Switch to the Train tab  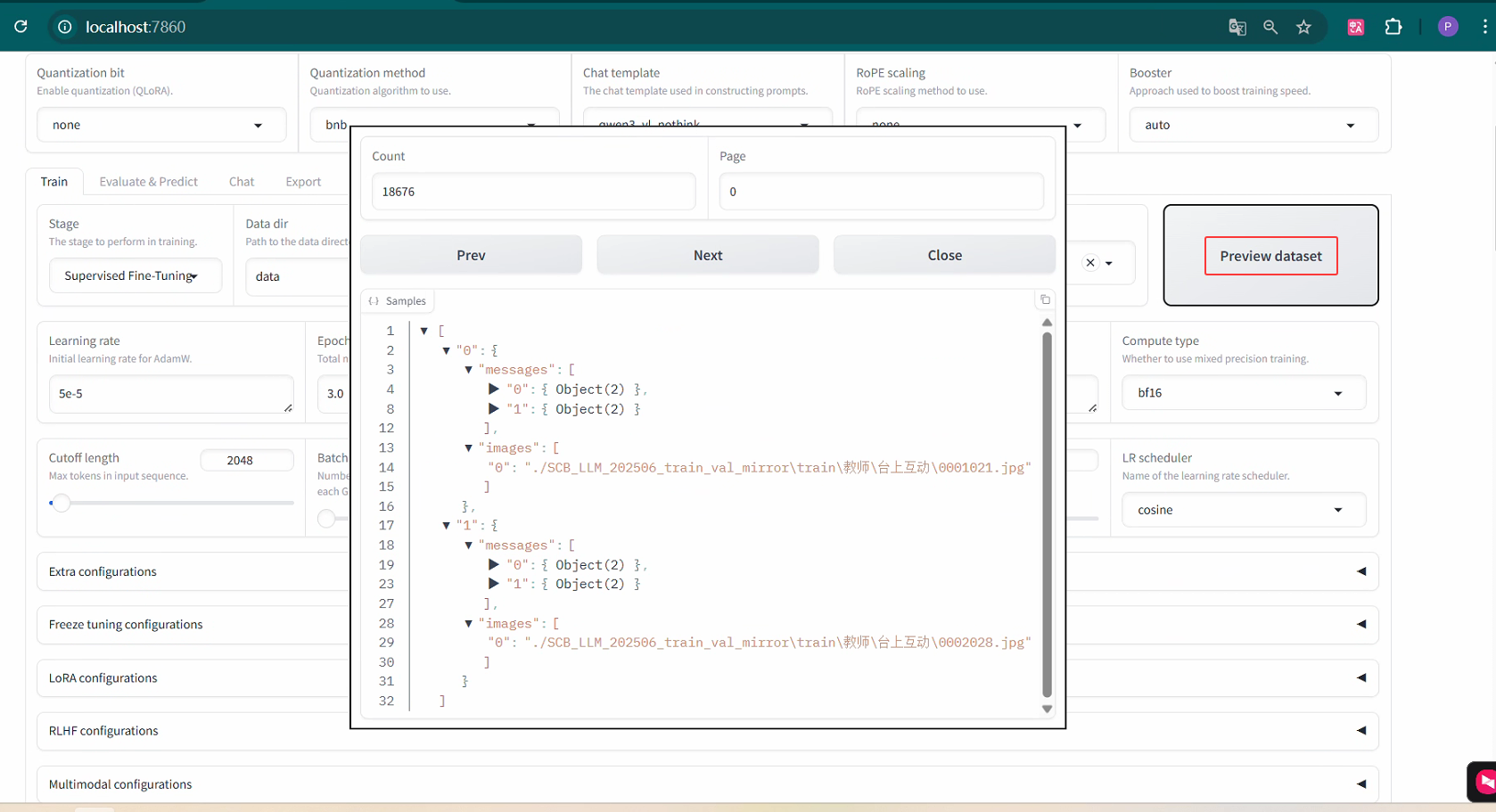[54, 181]
